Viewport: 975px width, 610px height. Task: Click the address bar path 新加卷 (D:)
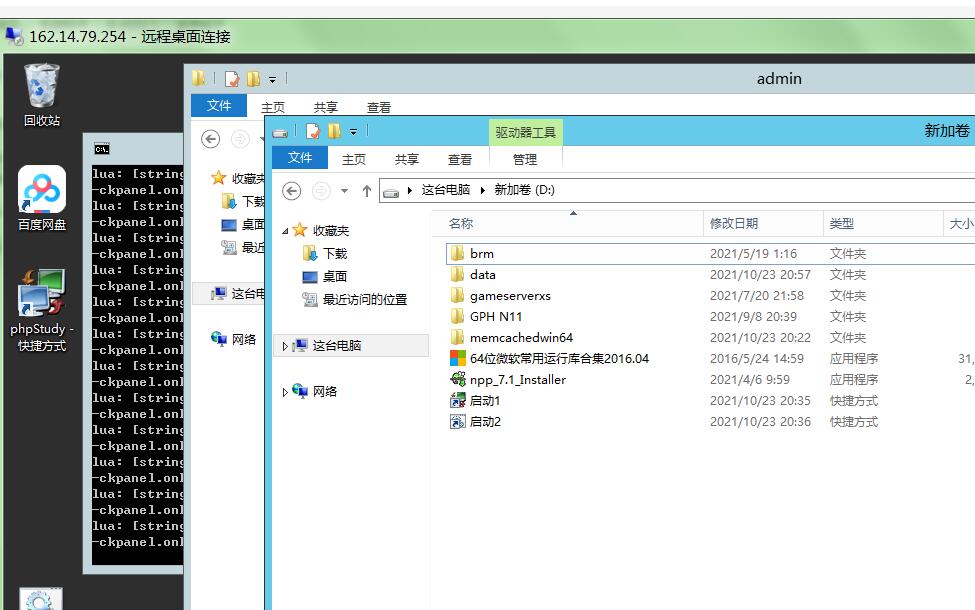pyautogui.click(x=524, y=190)
